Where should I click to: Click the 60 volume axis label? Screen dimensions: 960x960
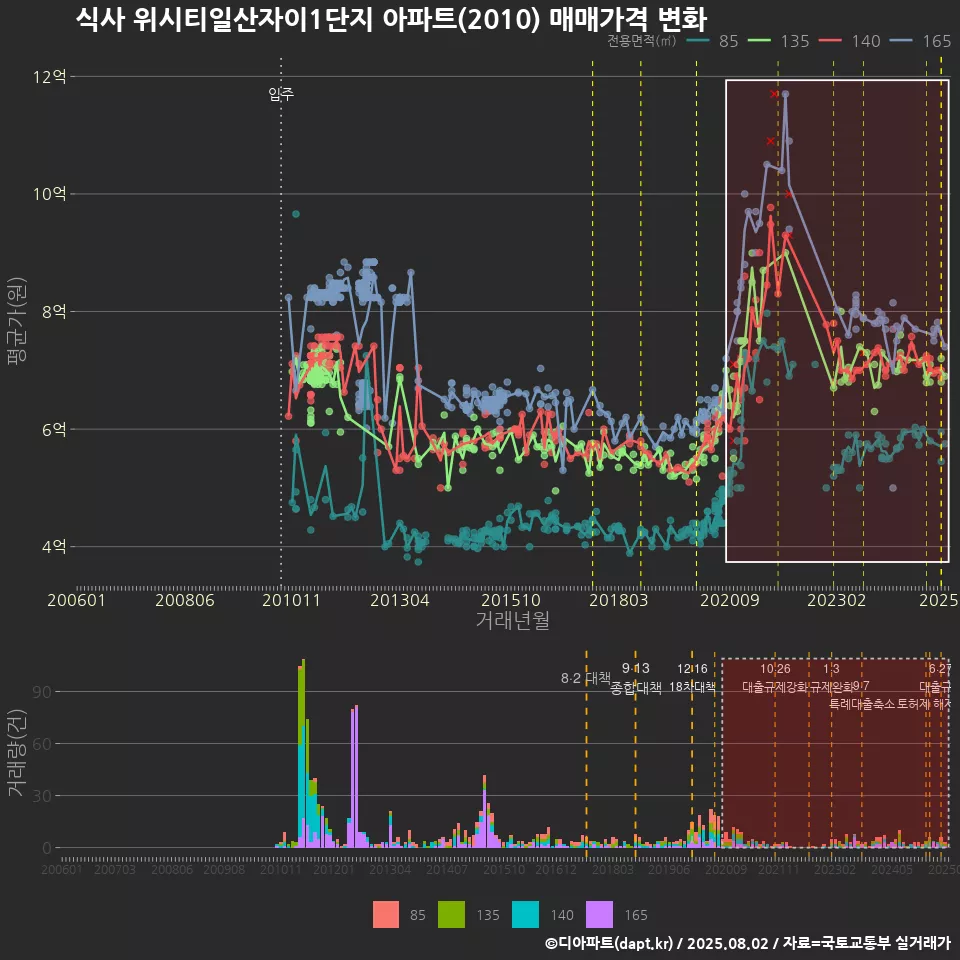tap(42, 744)
